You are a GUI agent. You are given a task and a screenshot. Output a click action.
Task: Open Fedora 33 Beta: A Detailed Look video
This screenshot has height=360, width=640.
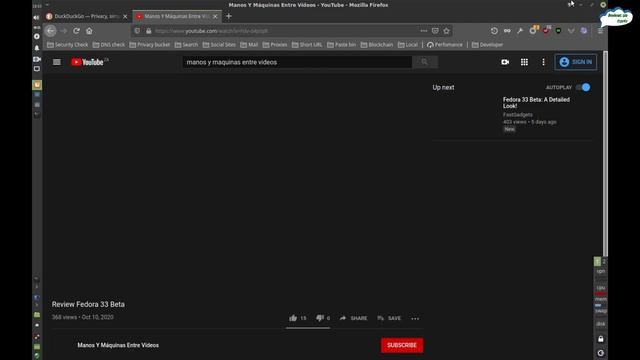[x=536, y=103]
